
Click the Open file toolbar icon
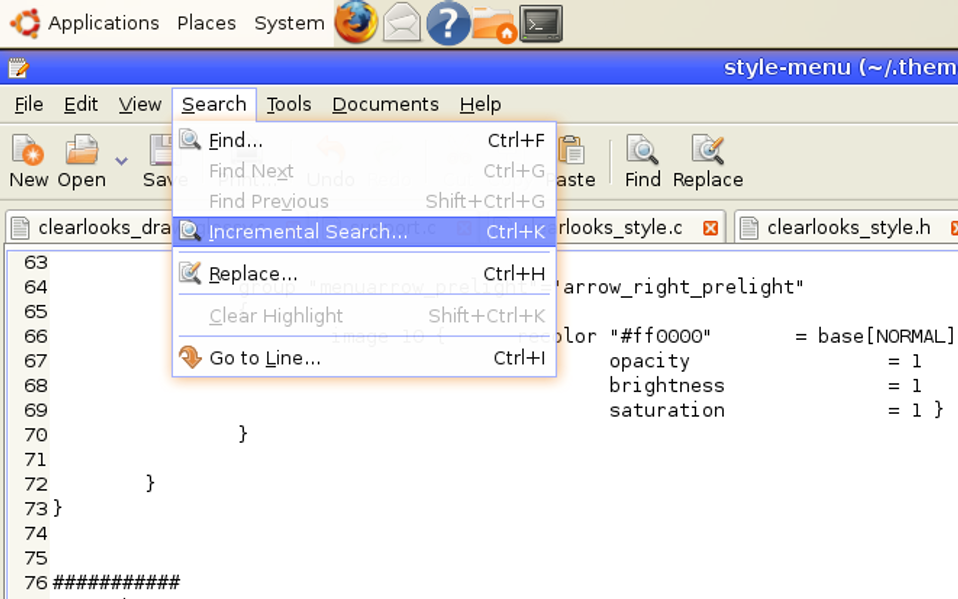(x=80, y=152)
